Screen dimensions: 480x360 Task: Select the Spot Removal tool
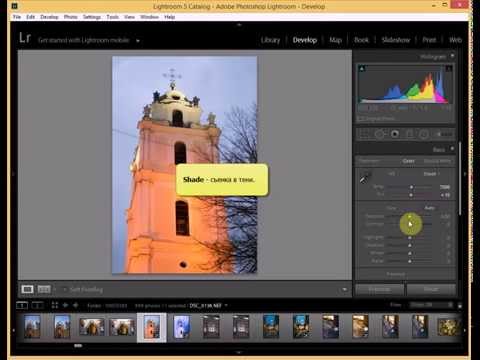point(379,134)
